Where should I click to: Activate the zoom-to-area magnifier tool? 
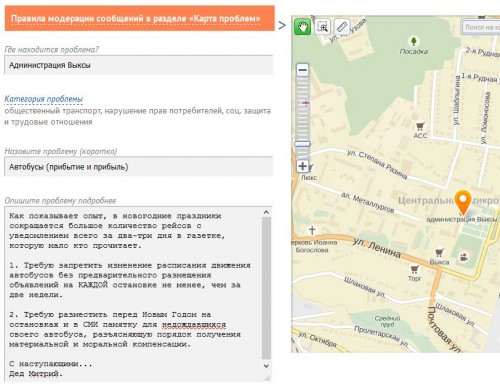point(322,27)
